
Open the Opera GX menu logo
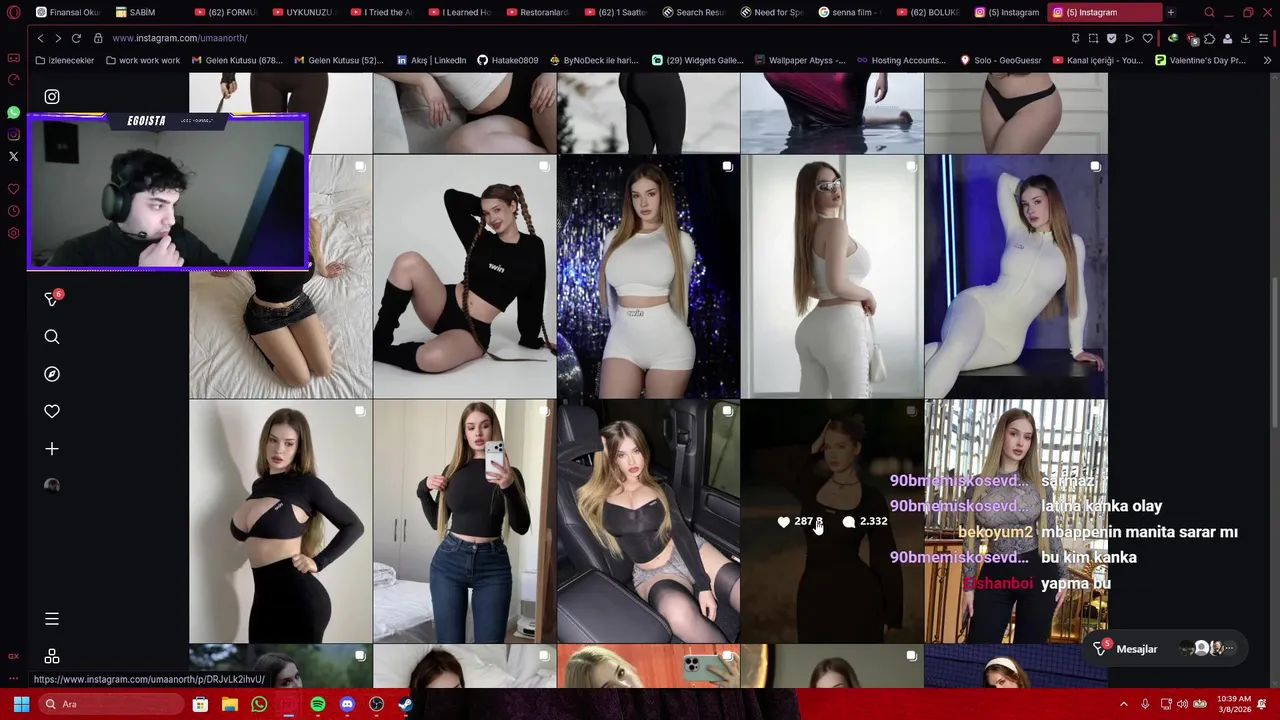pyautogui.click(x=13, y=12)
